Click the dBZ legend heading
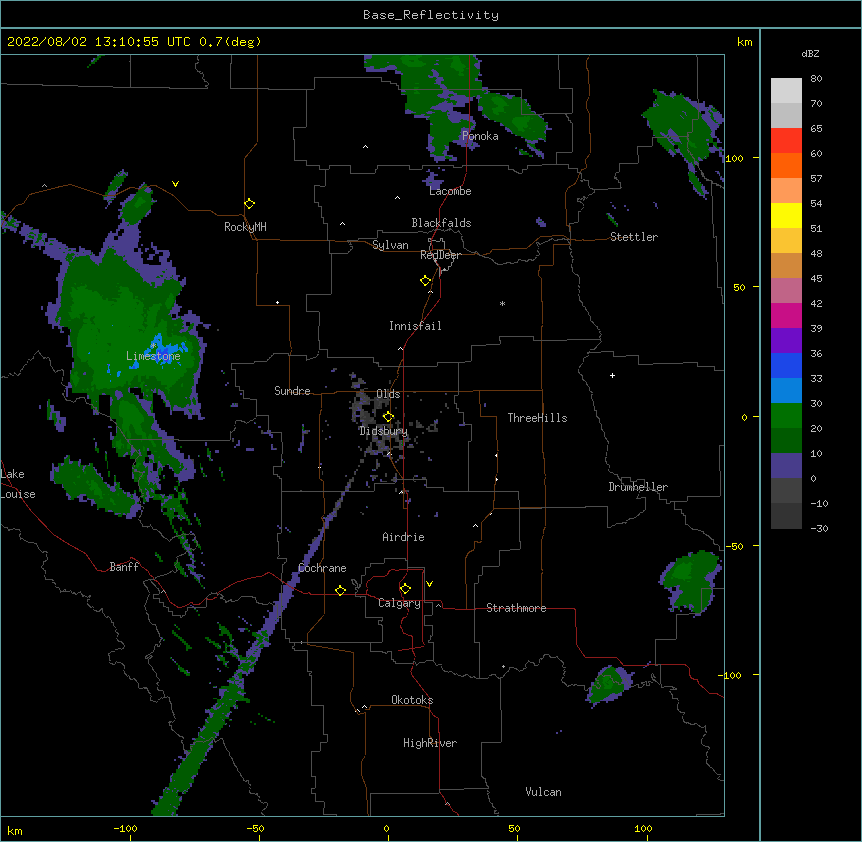862x842 pixels. click(810, 53)
